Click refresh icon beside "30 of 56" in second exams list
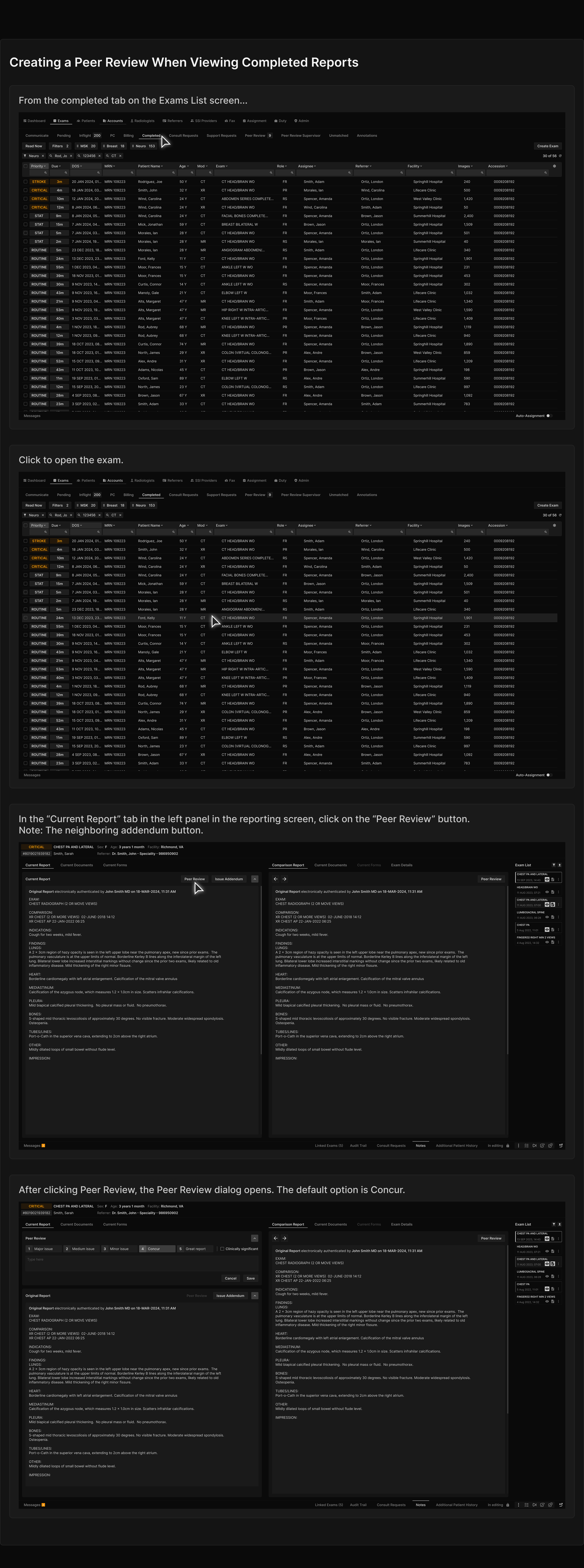 [x=560, y=515]
